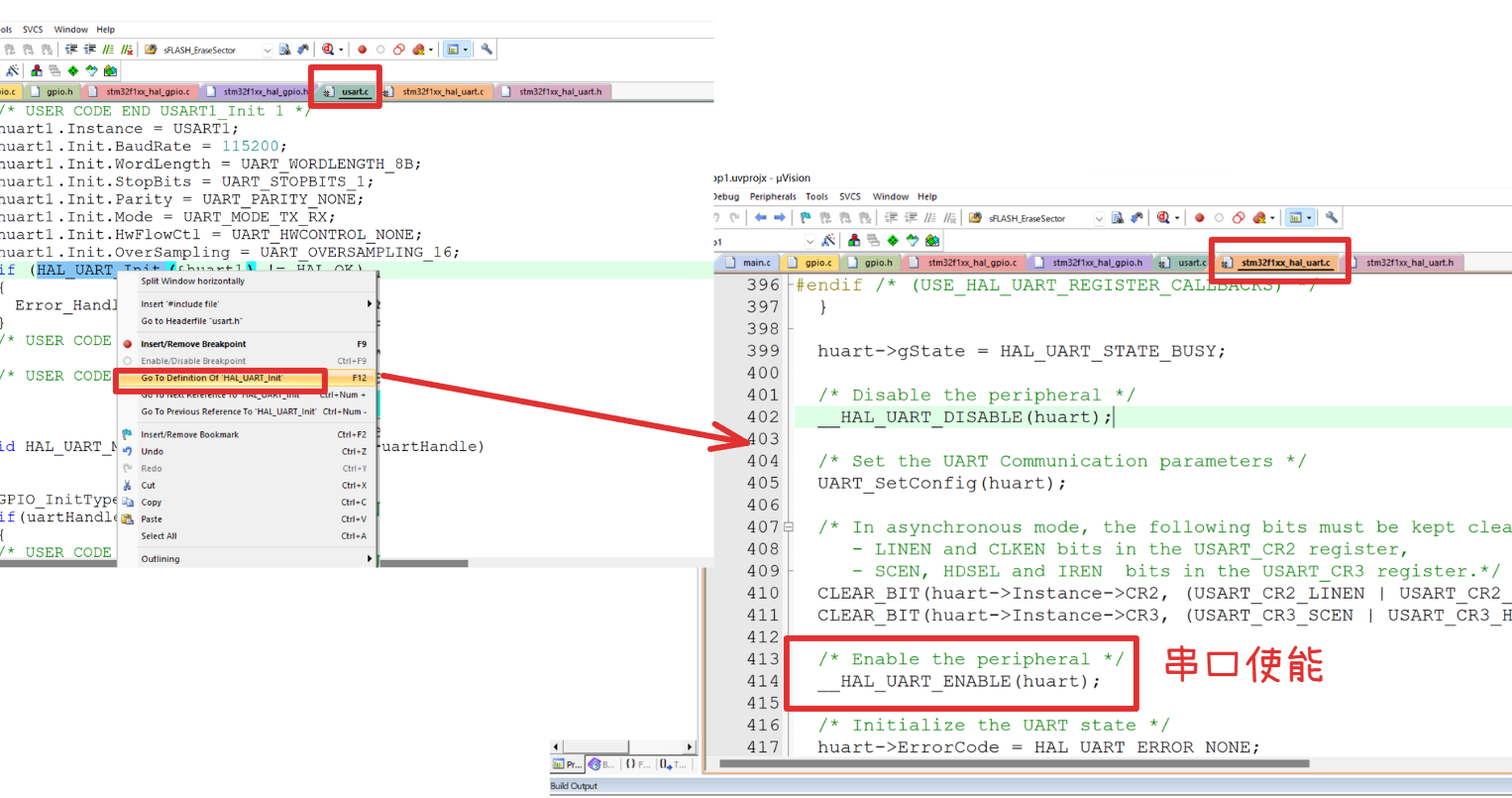Click line number 414 in right editor gutter
The image size is (1512, 798).
click(x=763, y=681)
